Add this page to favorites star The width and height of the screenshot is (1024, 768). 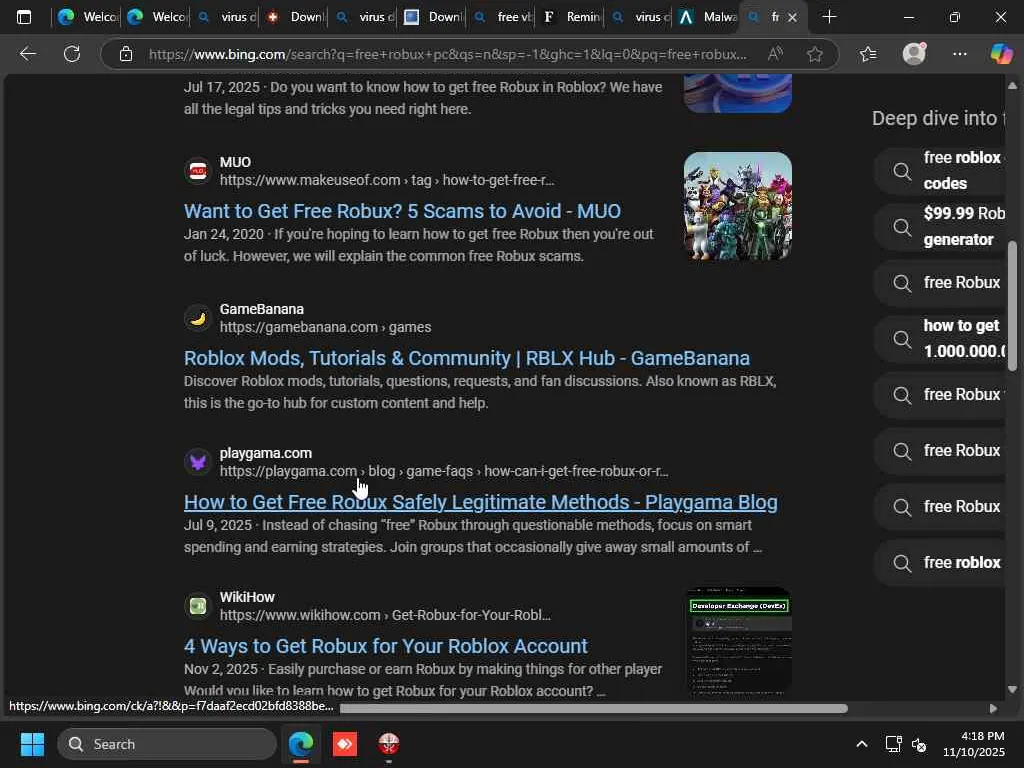[814, 54]
